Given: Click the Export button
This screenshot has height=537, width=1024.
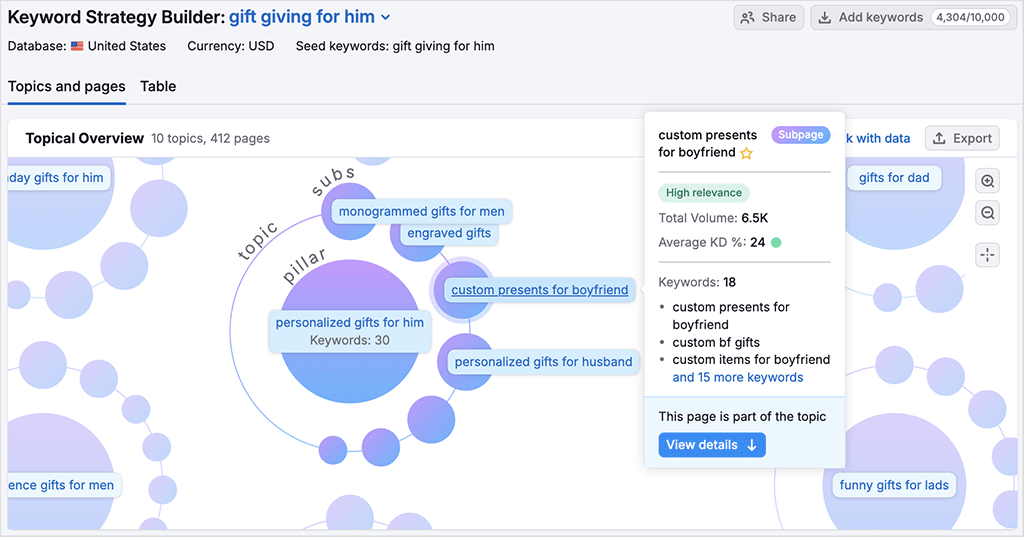Looking at the screenshot, I should coord(962,138).
